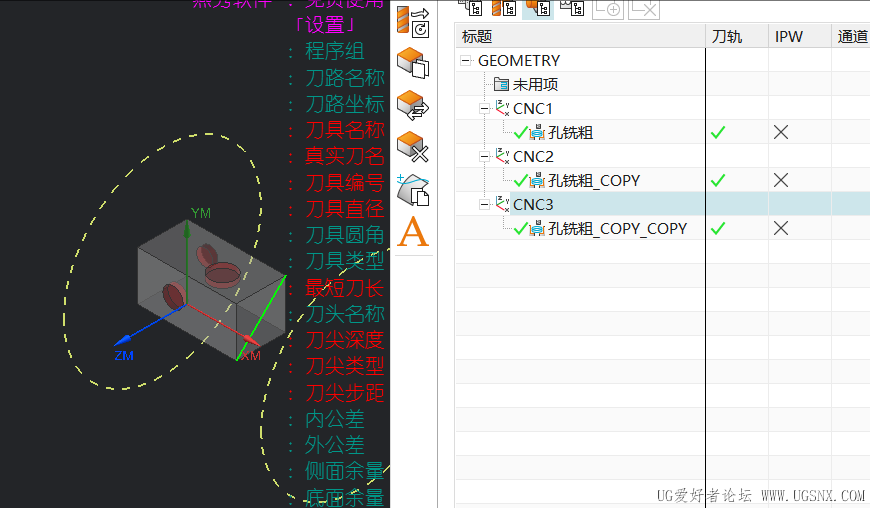Click IPW X mark in 孔铣粗 row
870x508 pixels.
[781, 132]
